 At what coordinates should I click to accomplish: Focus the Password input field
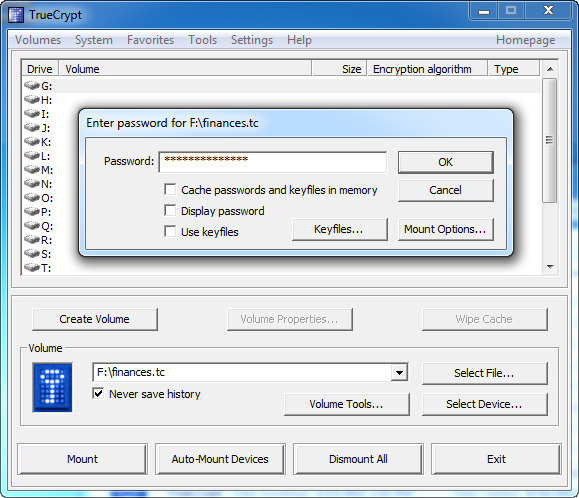tap(273, 162)
